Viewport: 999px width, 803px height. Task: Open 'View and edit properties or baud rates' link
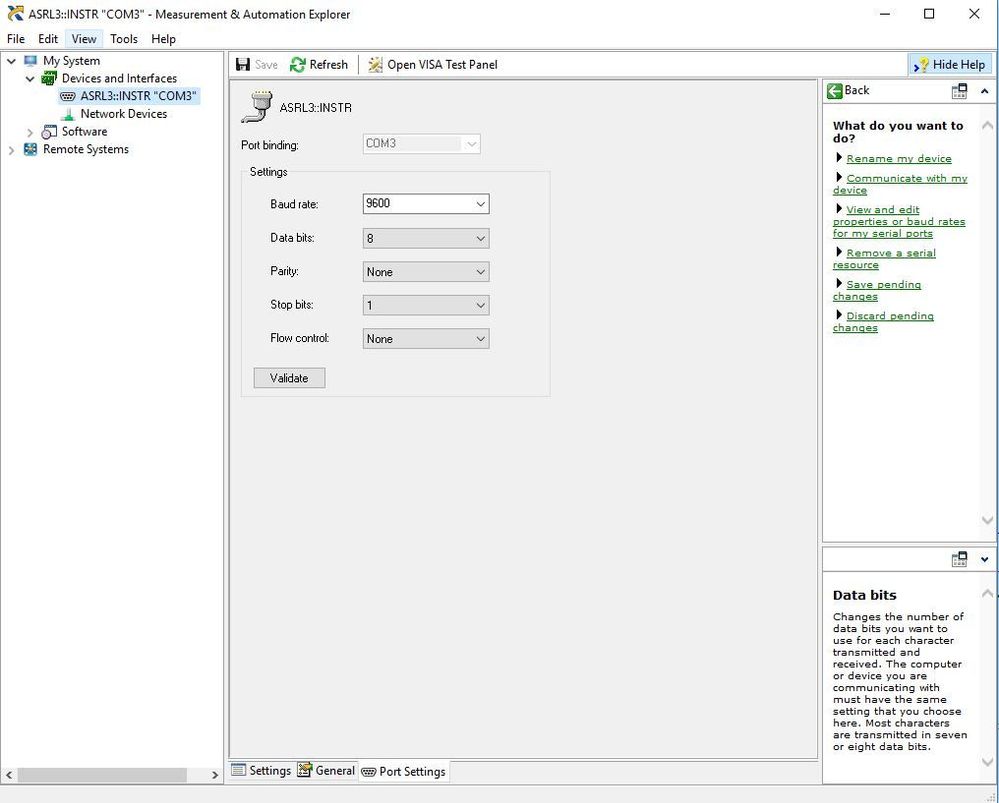(x=899, y=222)
